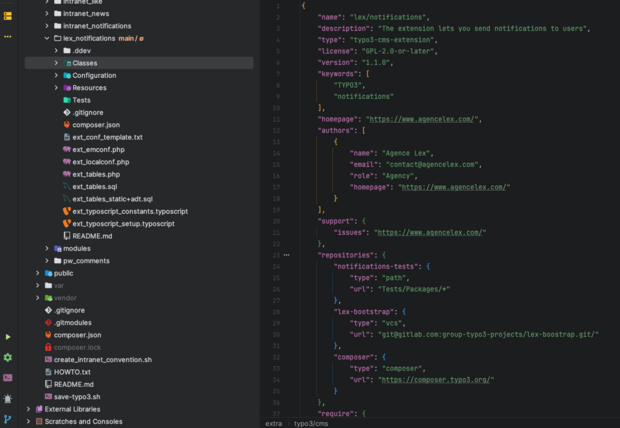Expand the pw_comments folder
This screenshot has height=428, width=620.
[47, 261]
